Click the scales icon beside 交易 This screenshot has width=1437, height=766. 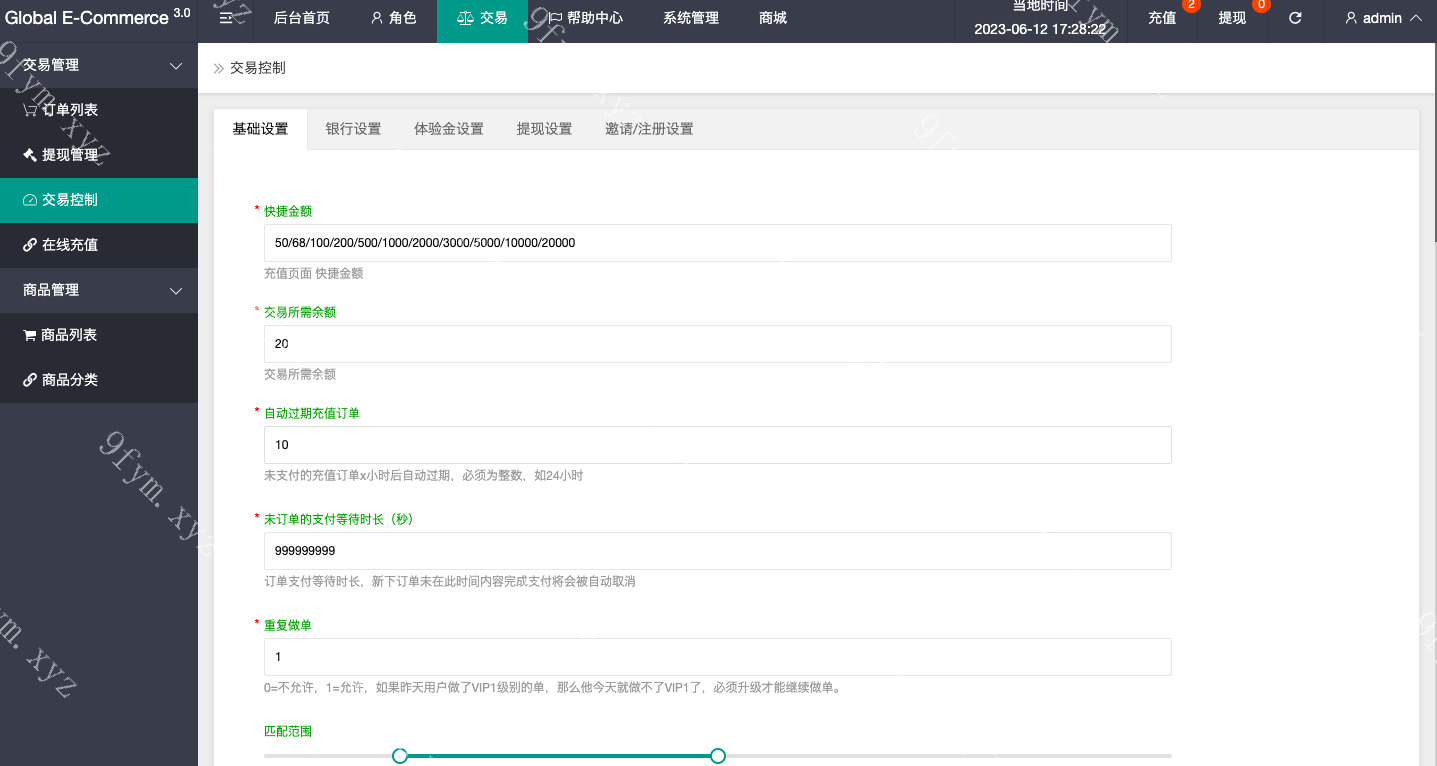(x=465, y=18)
